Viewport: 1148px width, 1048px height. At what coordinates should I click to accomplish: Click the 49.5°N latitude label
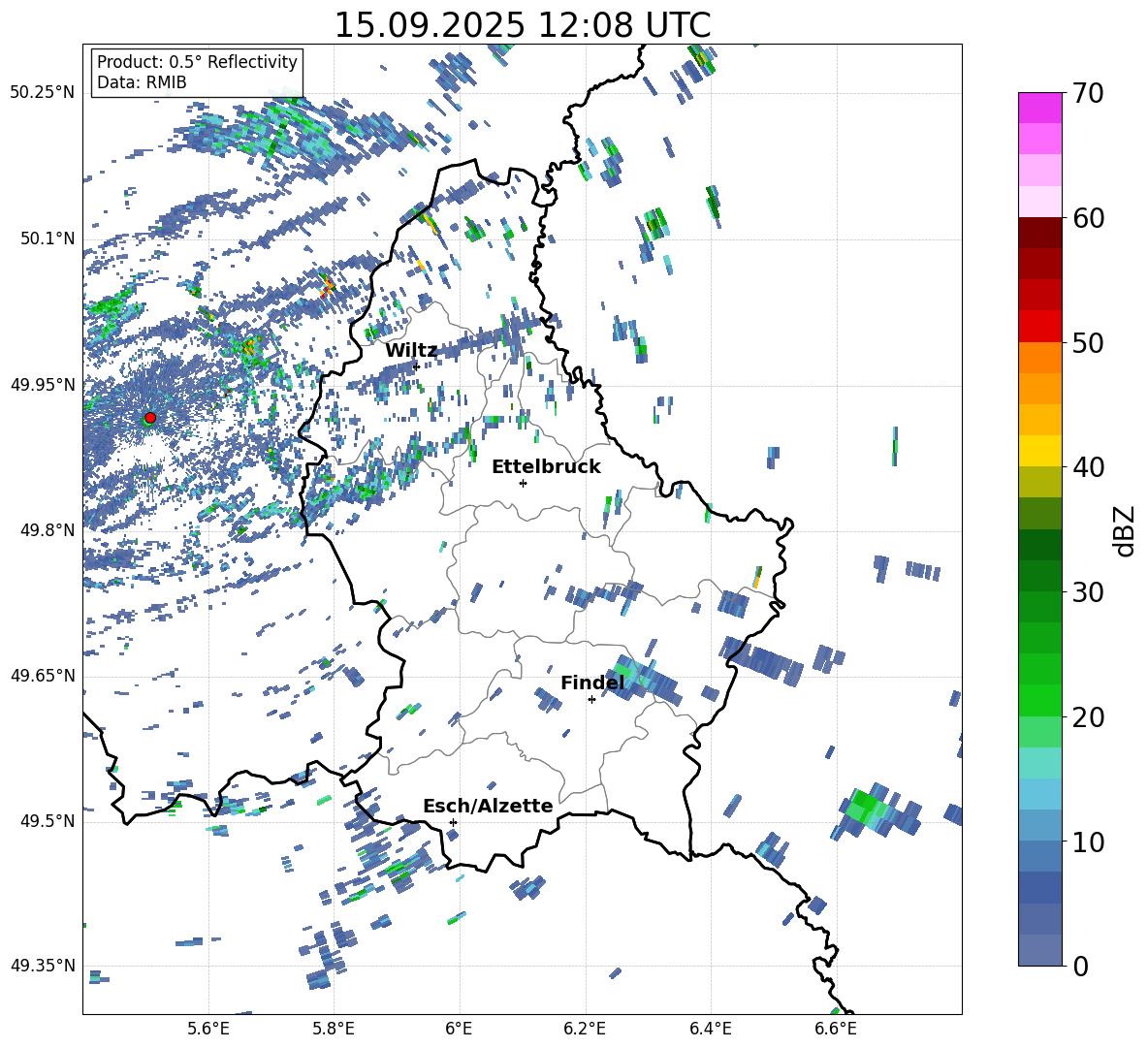click(x=48, y=821)
